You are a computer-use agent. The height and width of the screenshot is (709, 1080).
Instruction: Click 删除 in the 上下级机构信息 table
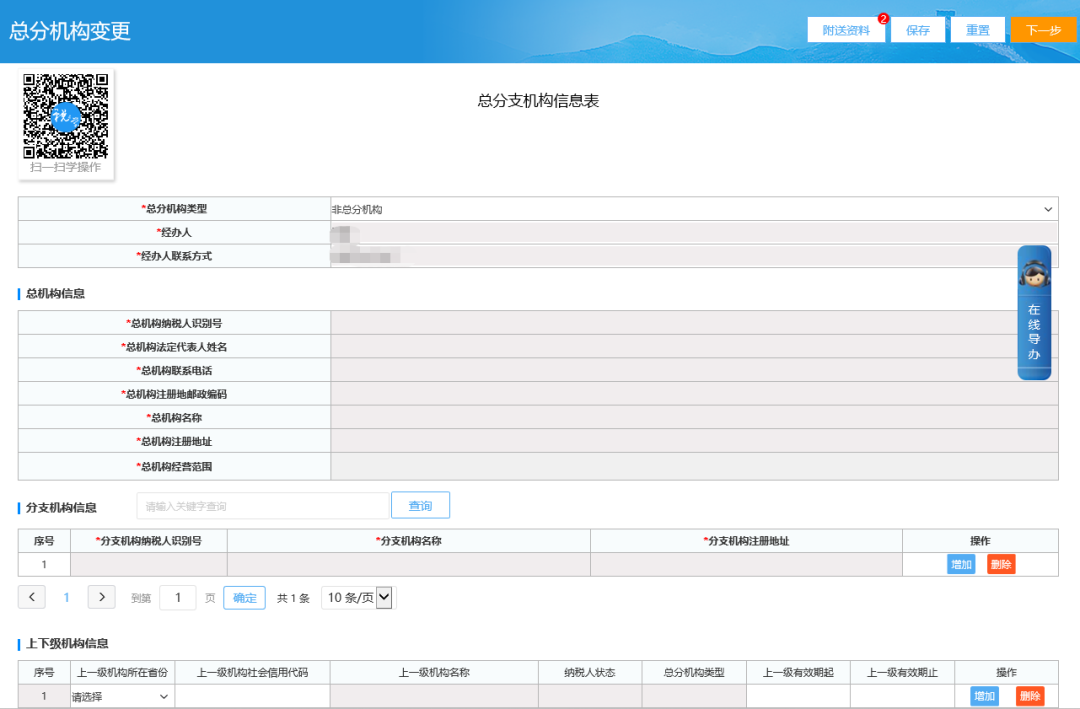pos(1030,696)
